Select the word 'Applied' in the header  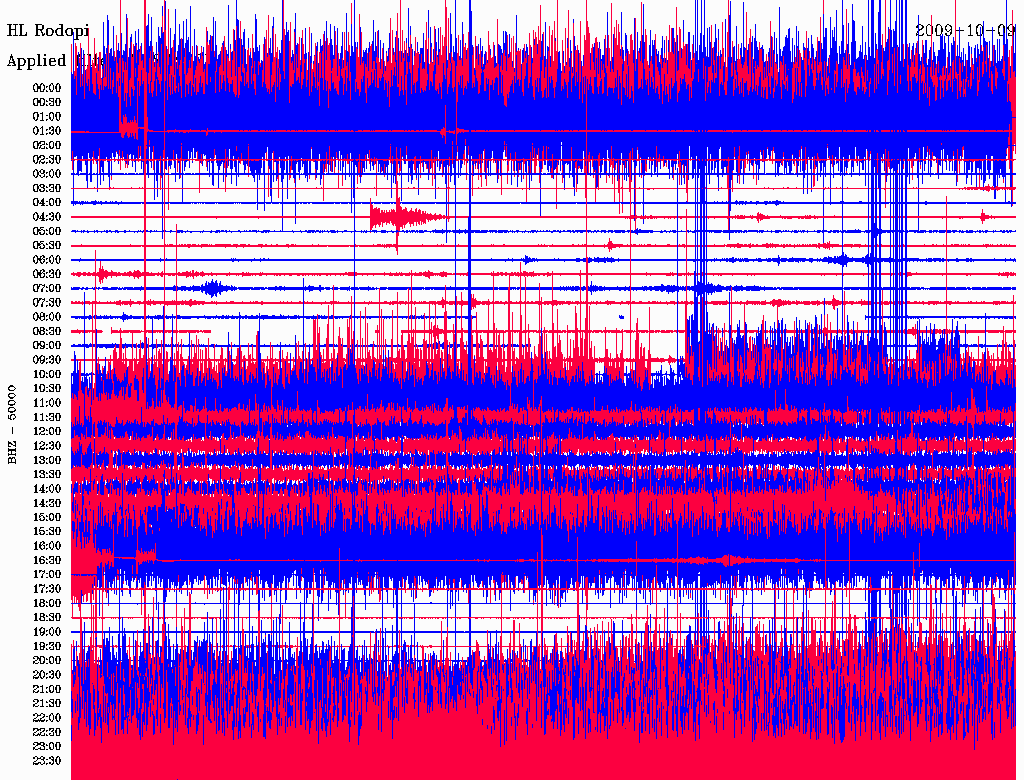37,61
